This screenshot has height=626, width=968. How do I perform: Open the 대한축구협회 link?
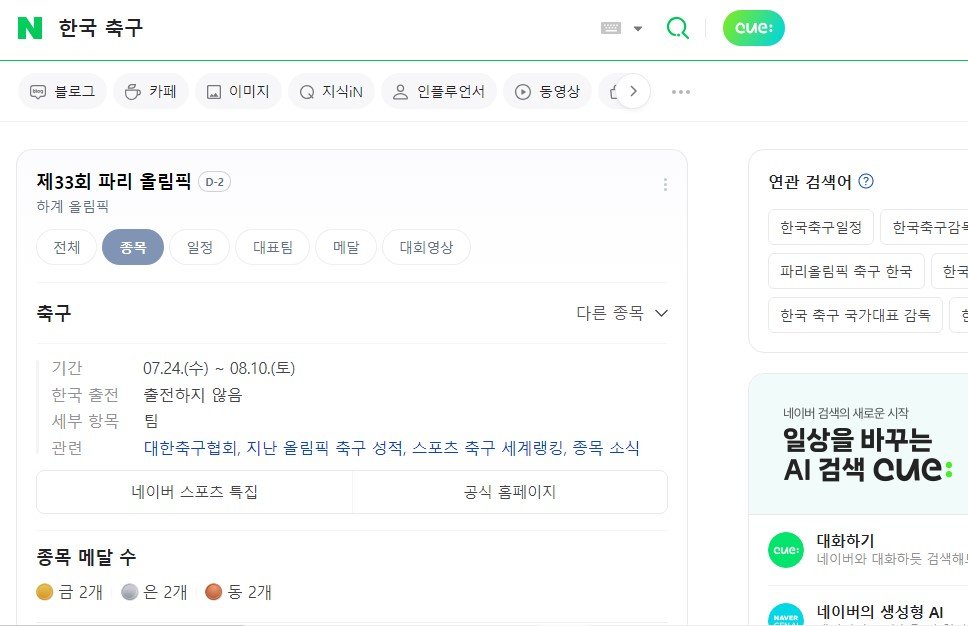190,448
